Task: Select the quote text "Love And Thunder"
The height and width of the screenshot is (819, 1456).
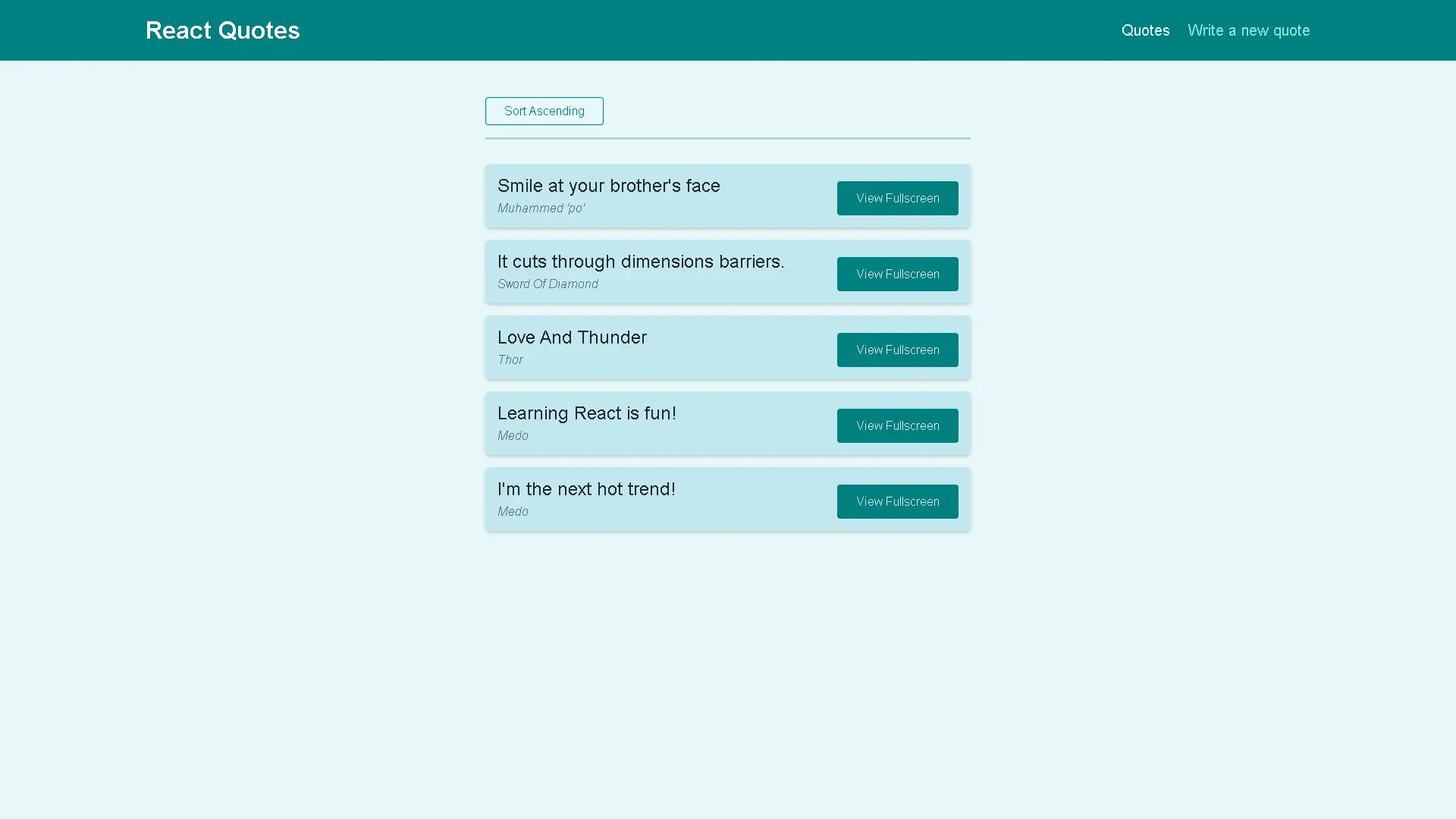Action: [572, 337]
